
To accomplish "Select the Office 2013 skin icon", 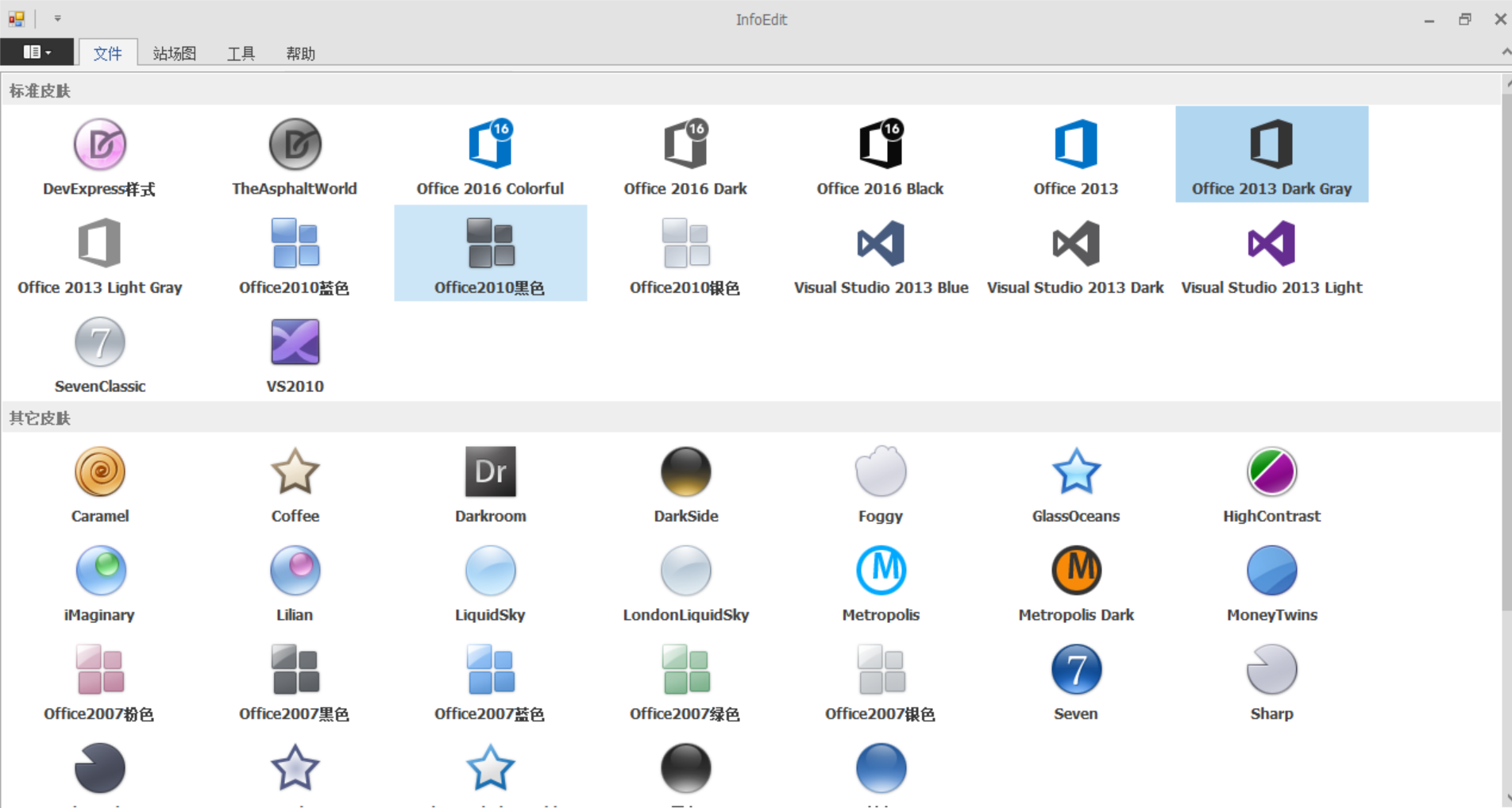I will click(1076, 145).
